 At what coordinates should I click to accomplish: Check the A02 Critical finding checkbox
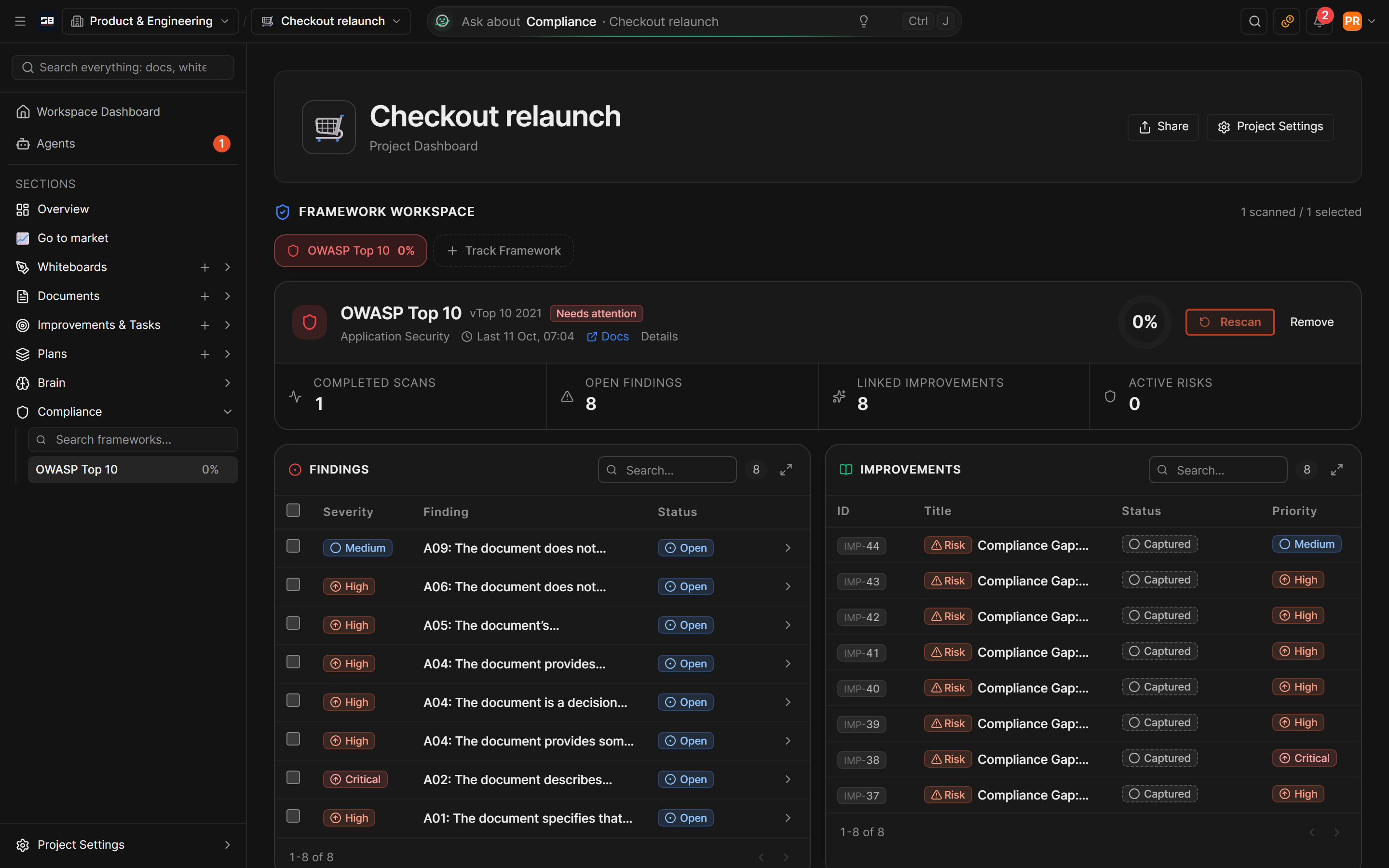tap(293, 777)
